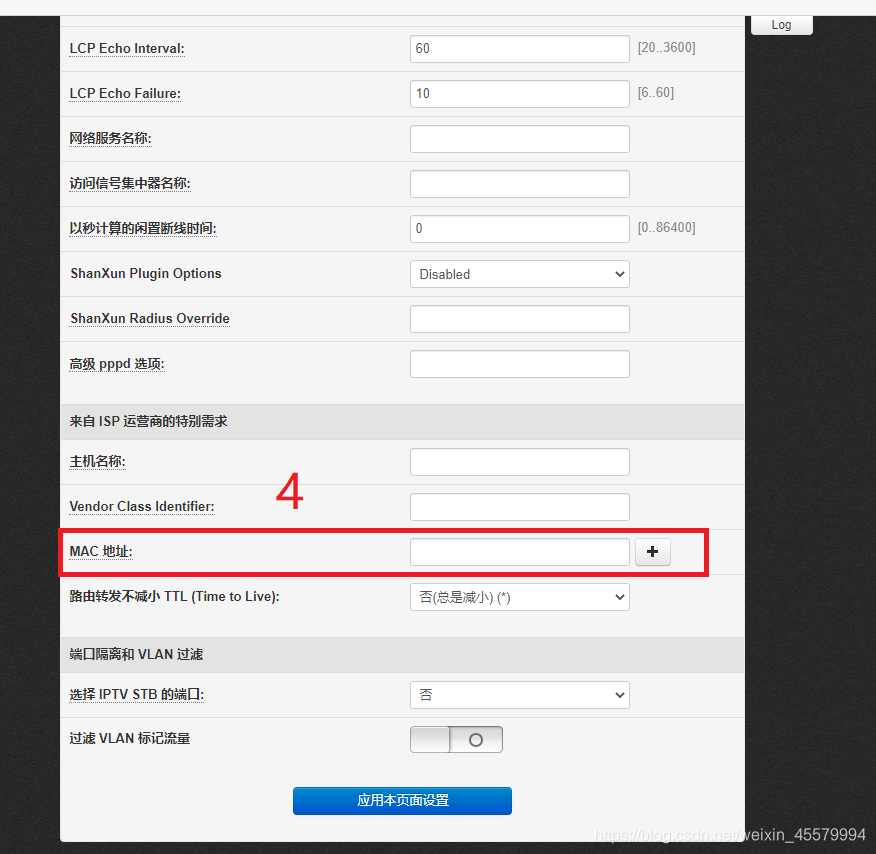The height and width of the screenshot is (854, 876).
Task: Click the ShanXun Radius Override input field
Action: pyautogui.click(x=520, y=319)
